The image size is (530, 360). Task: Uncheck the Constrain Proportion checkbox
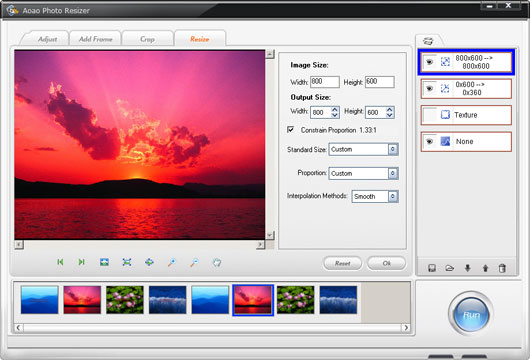pos(290,130)
